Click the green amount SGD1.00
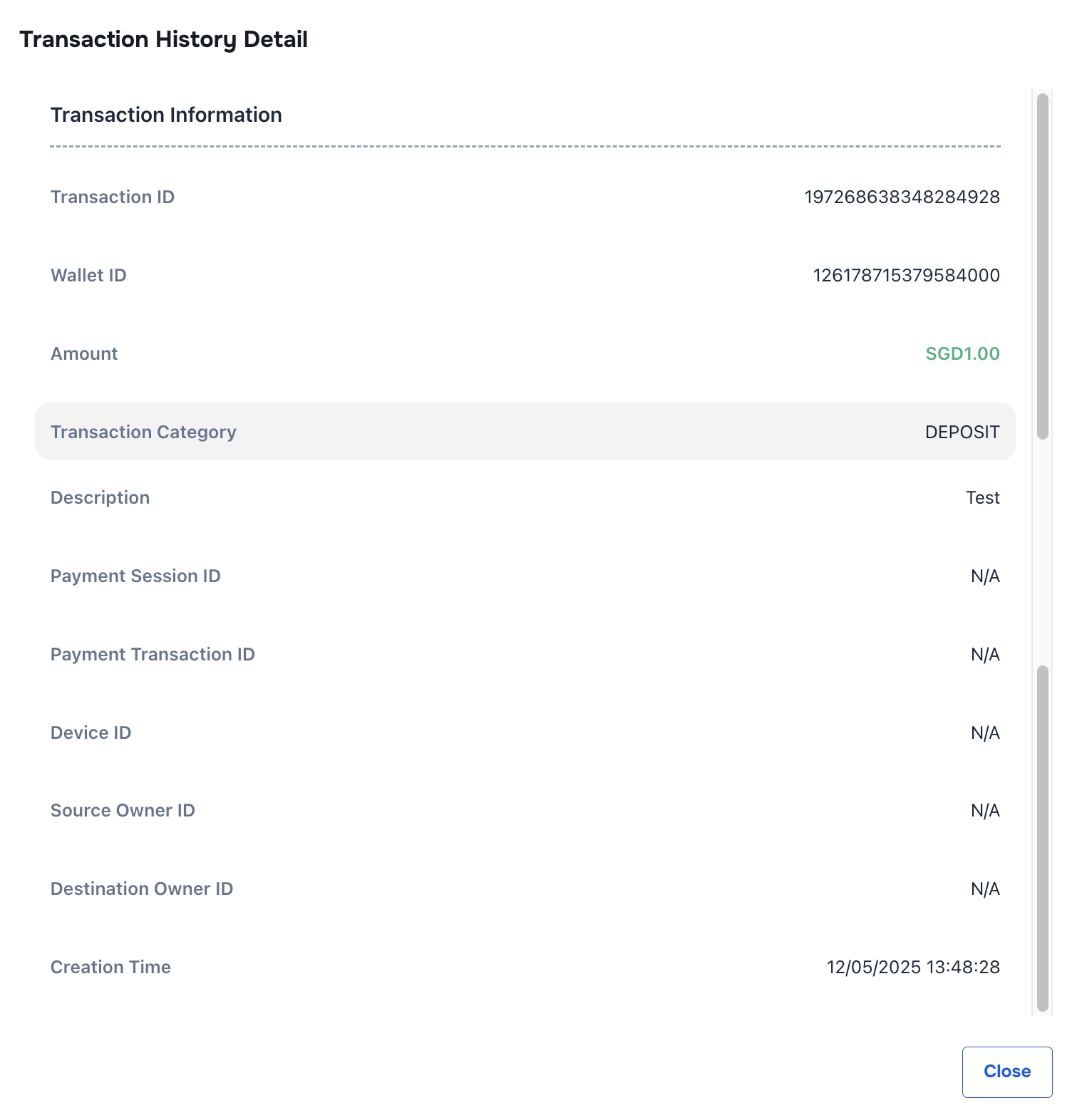 click(962, 353)
